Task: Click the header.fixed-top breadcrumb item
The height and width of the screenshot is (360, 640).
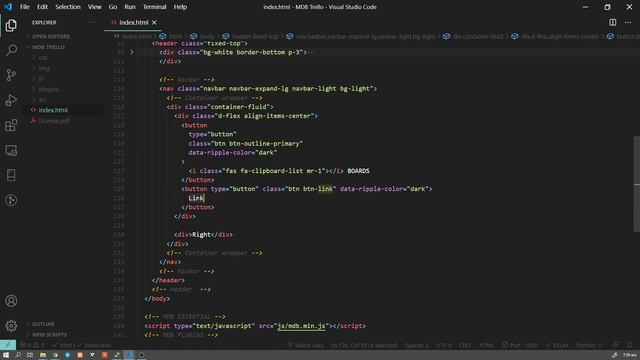Action: [251, 36]
